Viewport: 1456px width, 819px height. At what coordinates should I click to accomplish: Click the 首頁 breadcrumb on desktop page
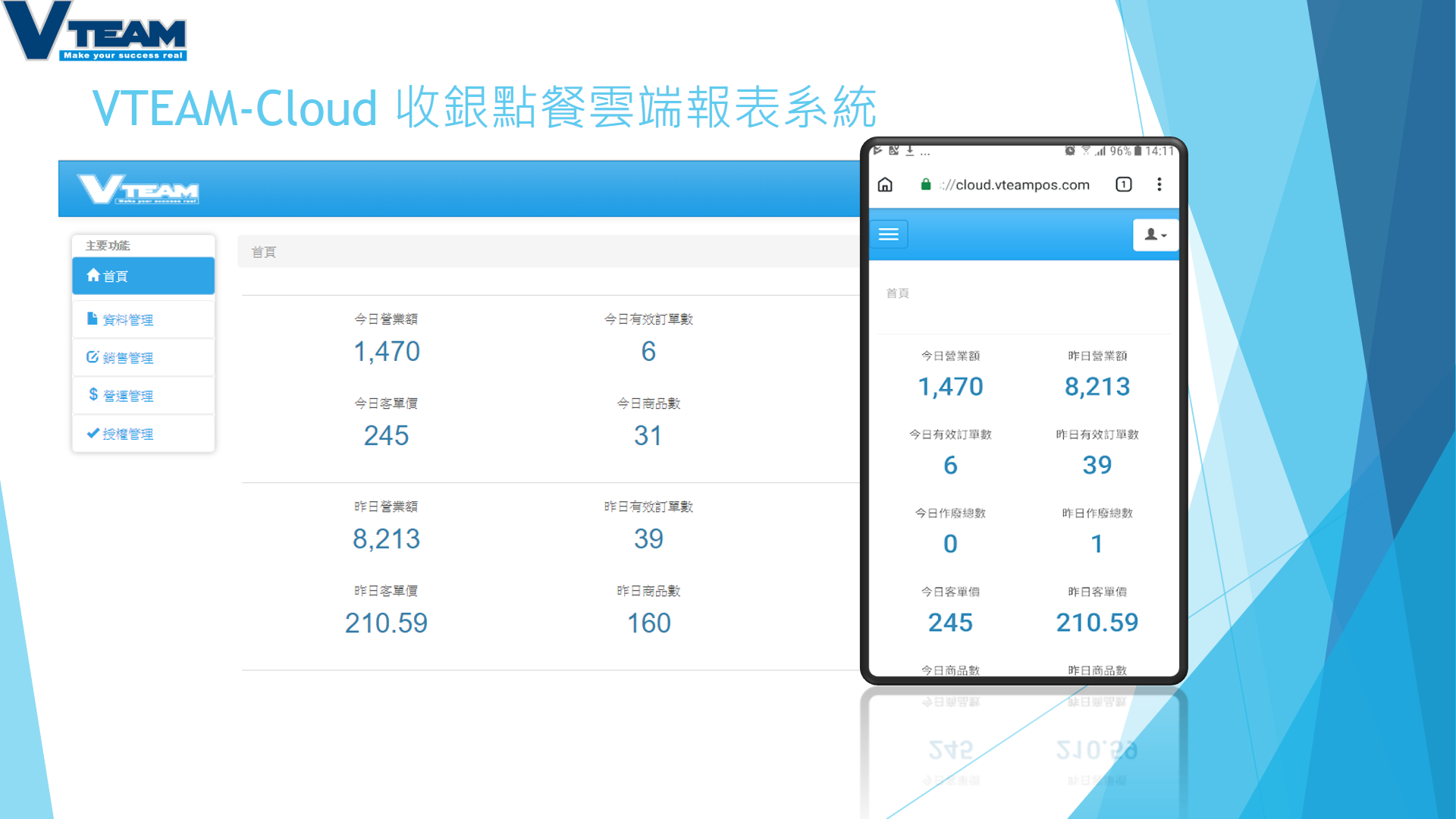(x=264, y=252)
